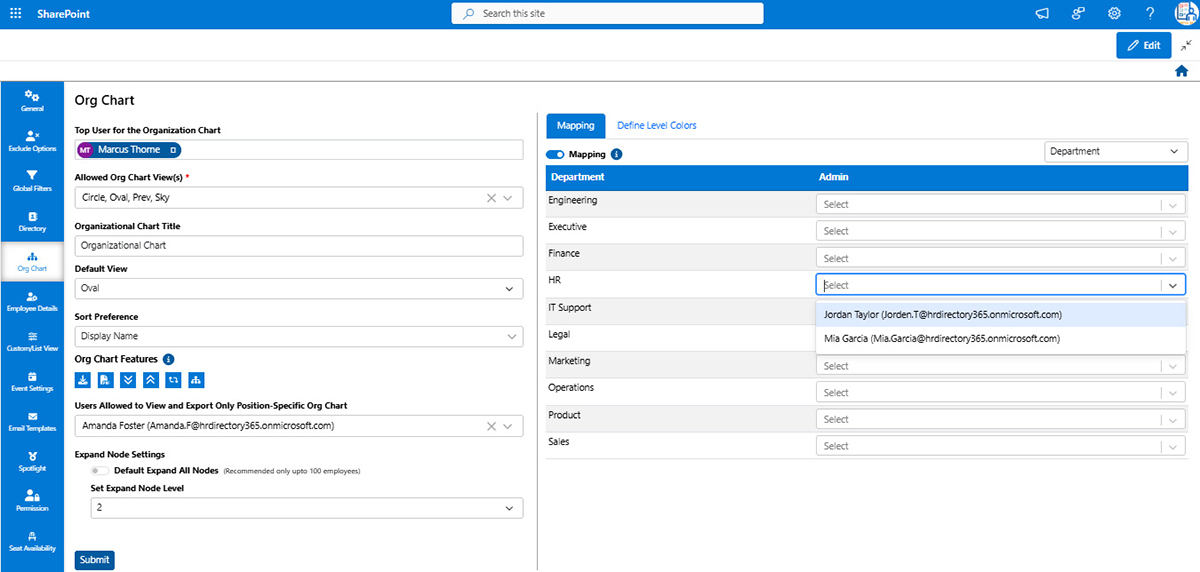Open Global Filters settings
This screenshot has height=572, width=1200.
coord(32,181)
